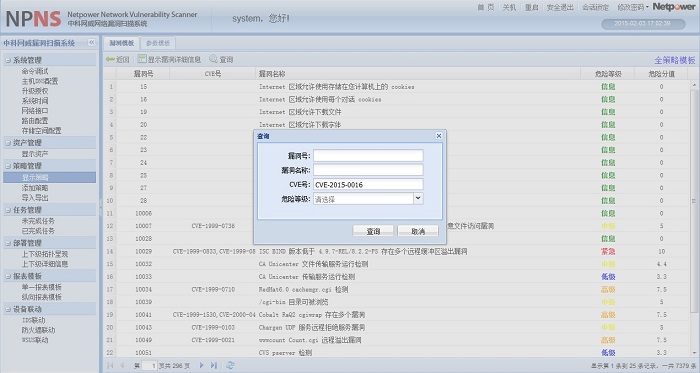
Task: Open 升级授权 in the sidebar
Action: point(35,91)
